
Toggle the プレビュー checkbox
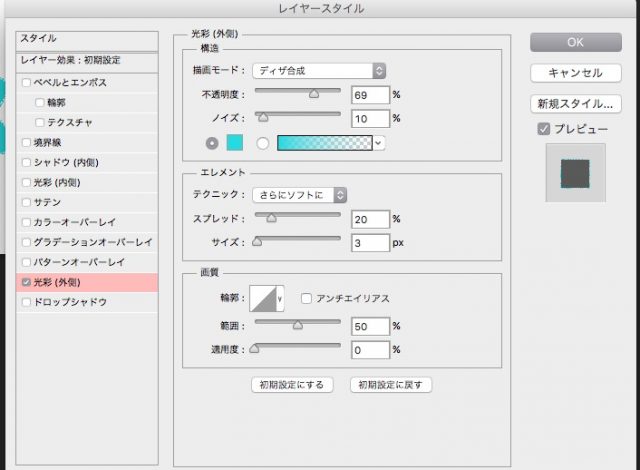[543, 129]
